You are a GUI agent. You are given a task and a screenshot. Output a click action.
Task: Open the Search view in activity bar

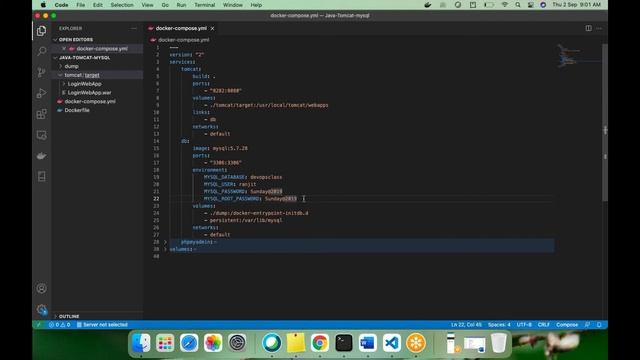tap(41, 51)
